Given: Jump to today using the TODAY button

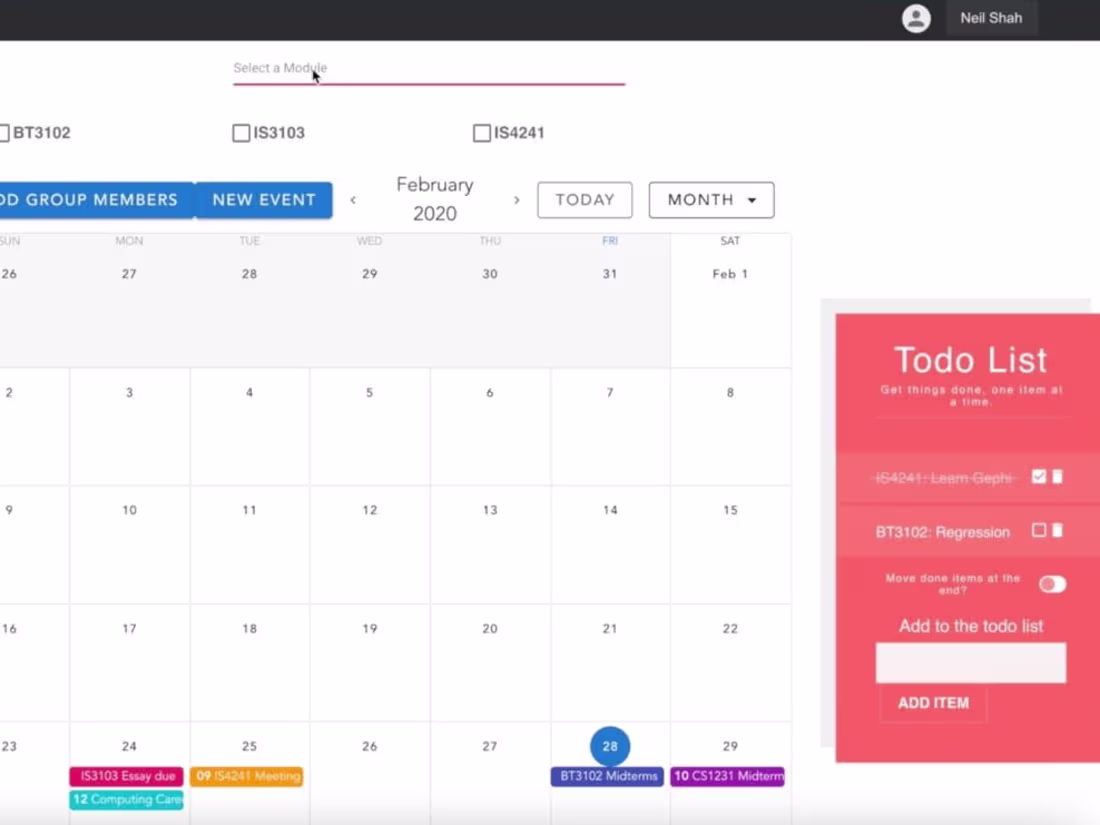Looking at the screenshot, I should pos(584,200).
